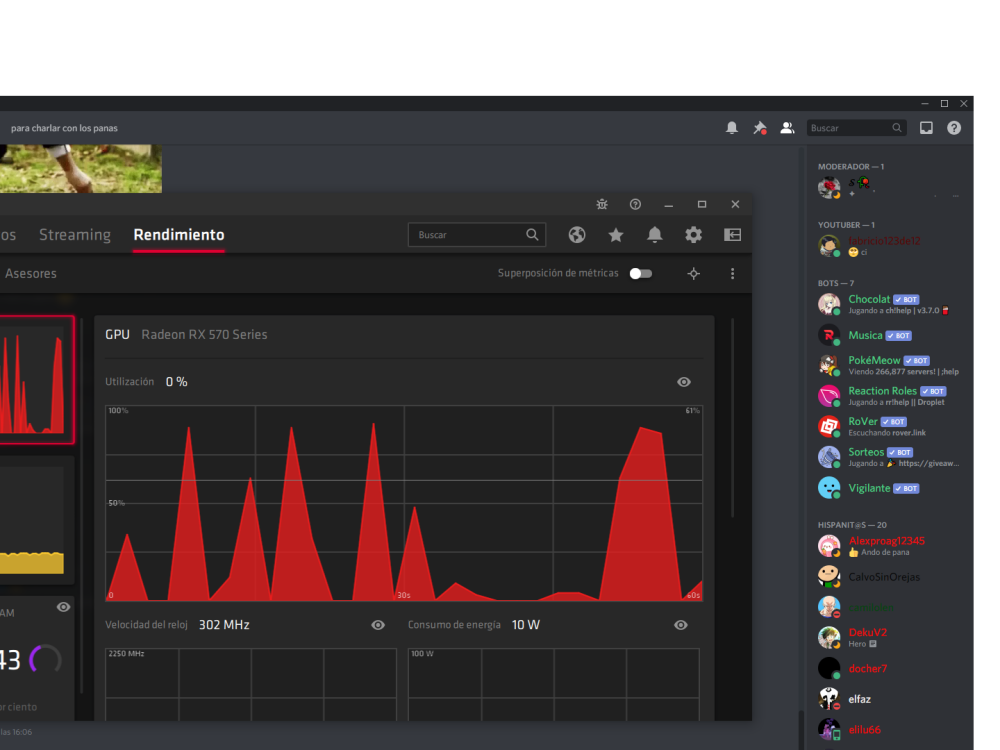Open favorites star icon in AMD software
This screenshot has width=1000, height=750.
point(615,235)
